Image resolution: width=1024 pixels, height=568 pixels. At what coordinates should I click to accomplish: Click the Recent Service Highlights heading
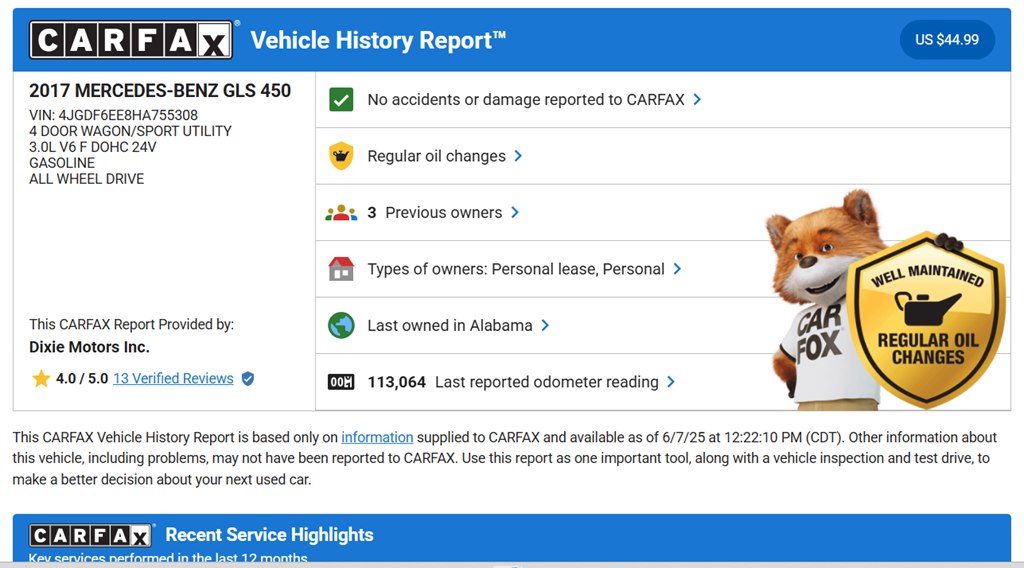pyautogui.click(x=269, y=535)
